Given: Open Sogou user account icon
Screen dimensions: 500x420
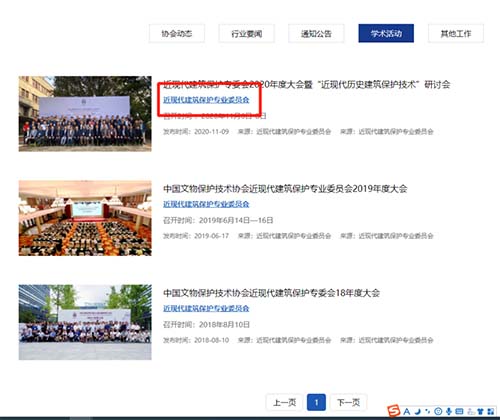Looking at the screenshot, I should click(x=471, y=411).
